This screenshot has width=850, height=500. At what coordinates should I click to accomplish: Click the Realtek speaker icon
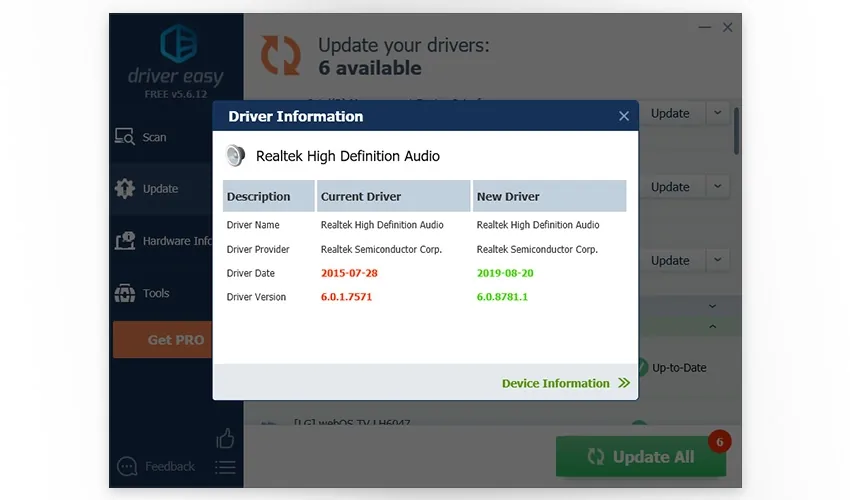click(x=235, y=156)
